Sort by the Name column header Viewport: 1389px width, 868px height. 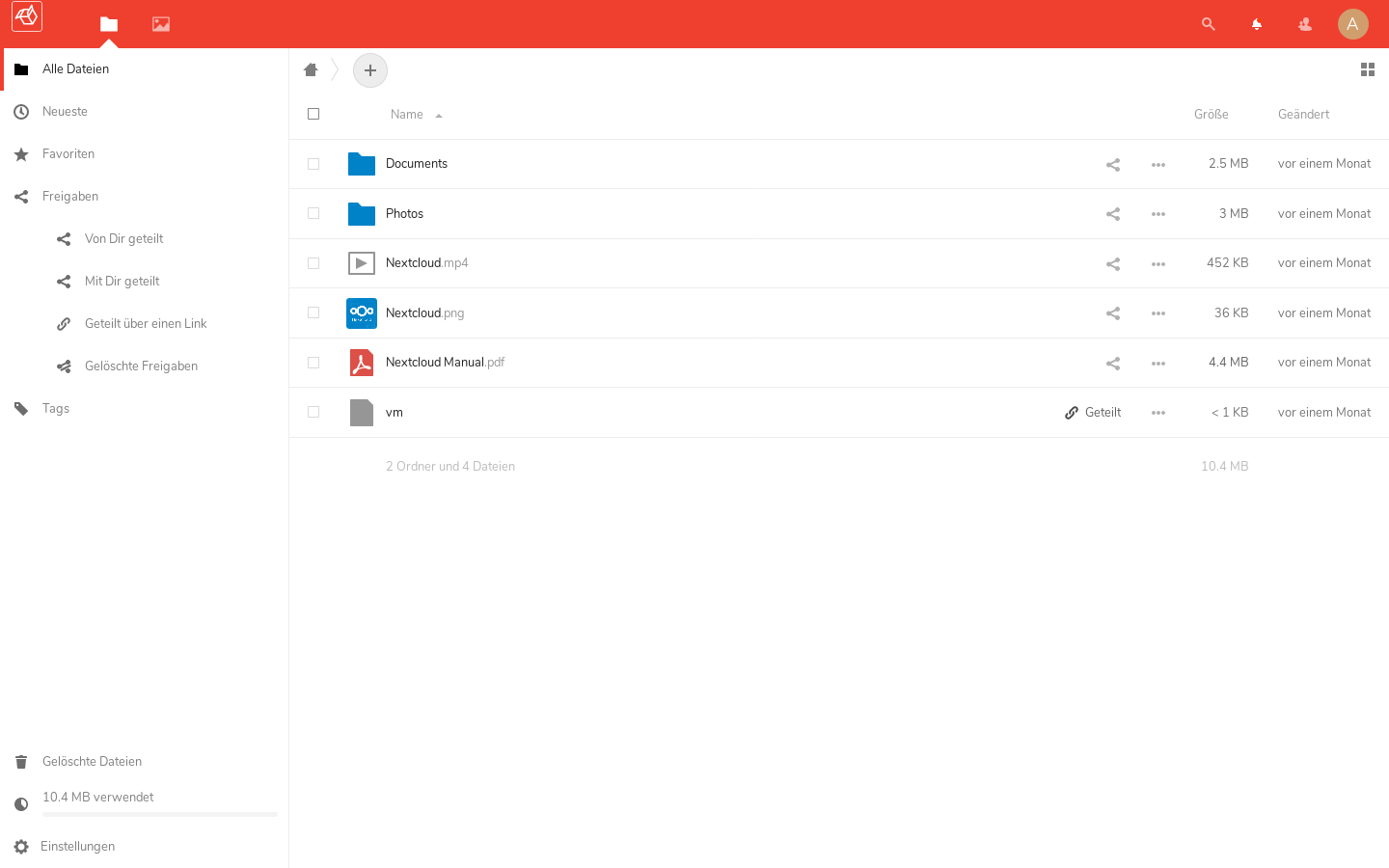pyautogui.click(x=407, y=114)
